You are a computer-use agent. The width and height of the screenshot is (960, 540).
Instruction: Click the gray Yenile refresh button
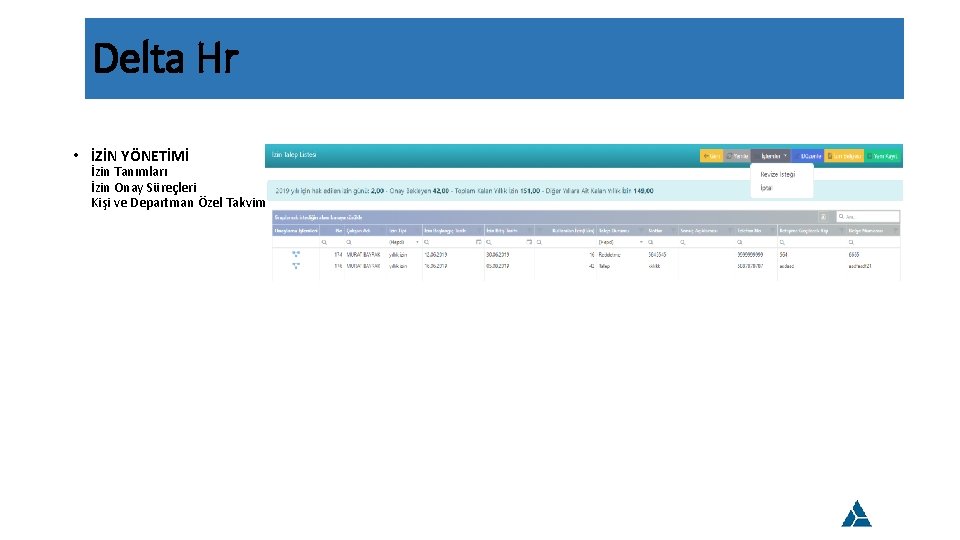[737, 156]
